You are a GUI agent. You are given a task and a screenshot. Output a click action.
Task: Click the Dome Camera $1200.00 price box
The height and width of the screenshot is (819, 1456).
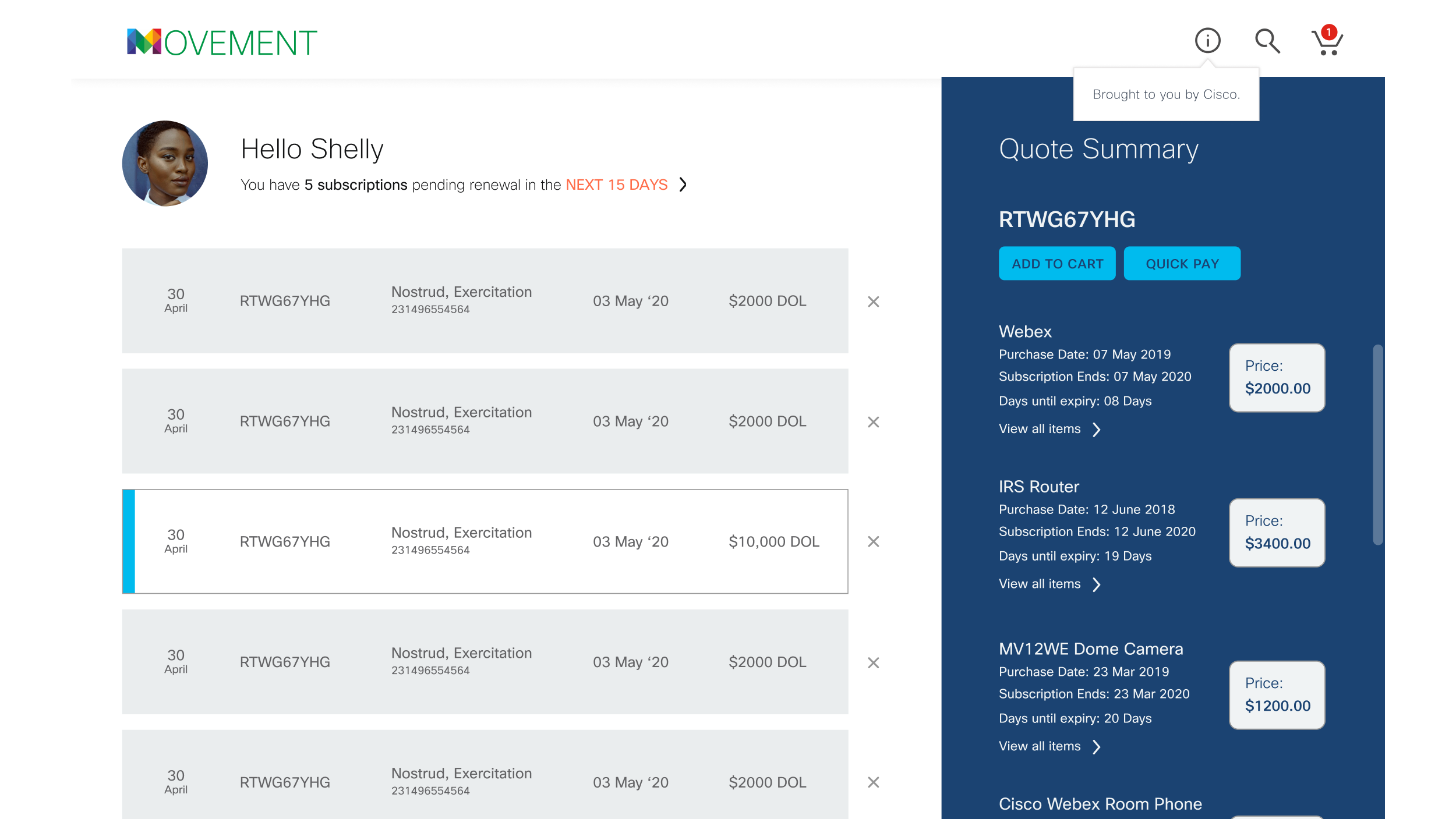coord(1277,695)
